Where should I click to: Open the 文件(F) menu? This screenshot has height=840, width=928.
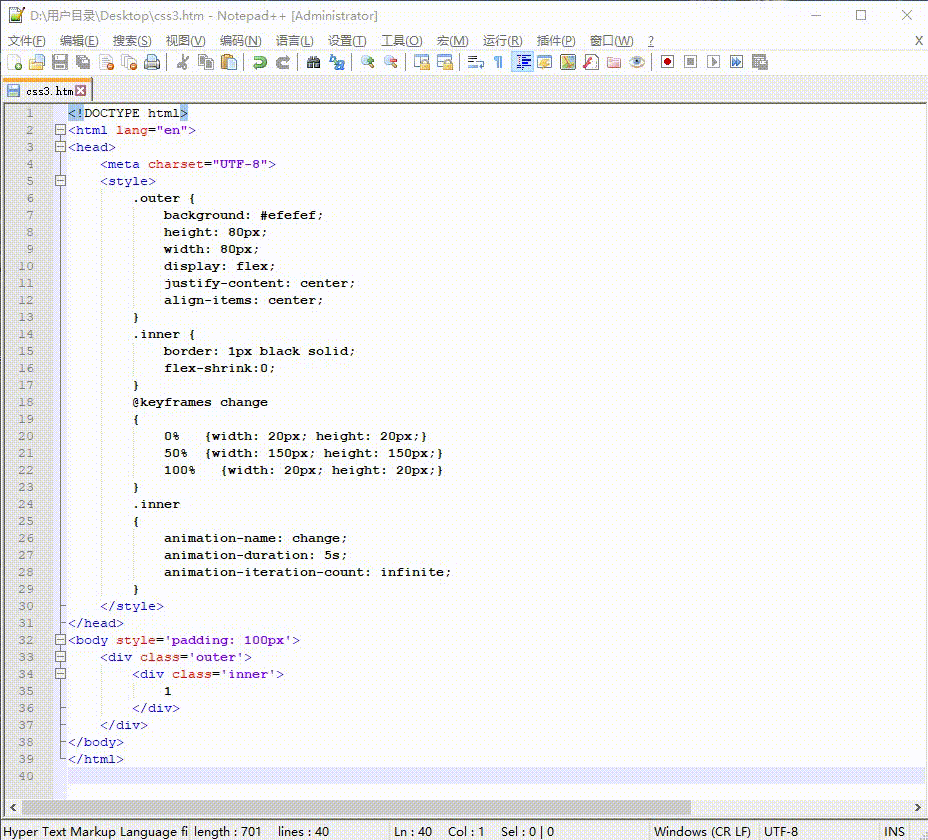pos(27,41)
